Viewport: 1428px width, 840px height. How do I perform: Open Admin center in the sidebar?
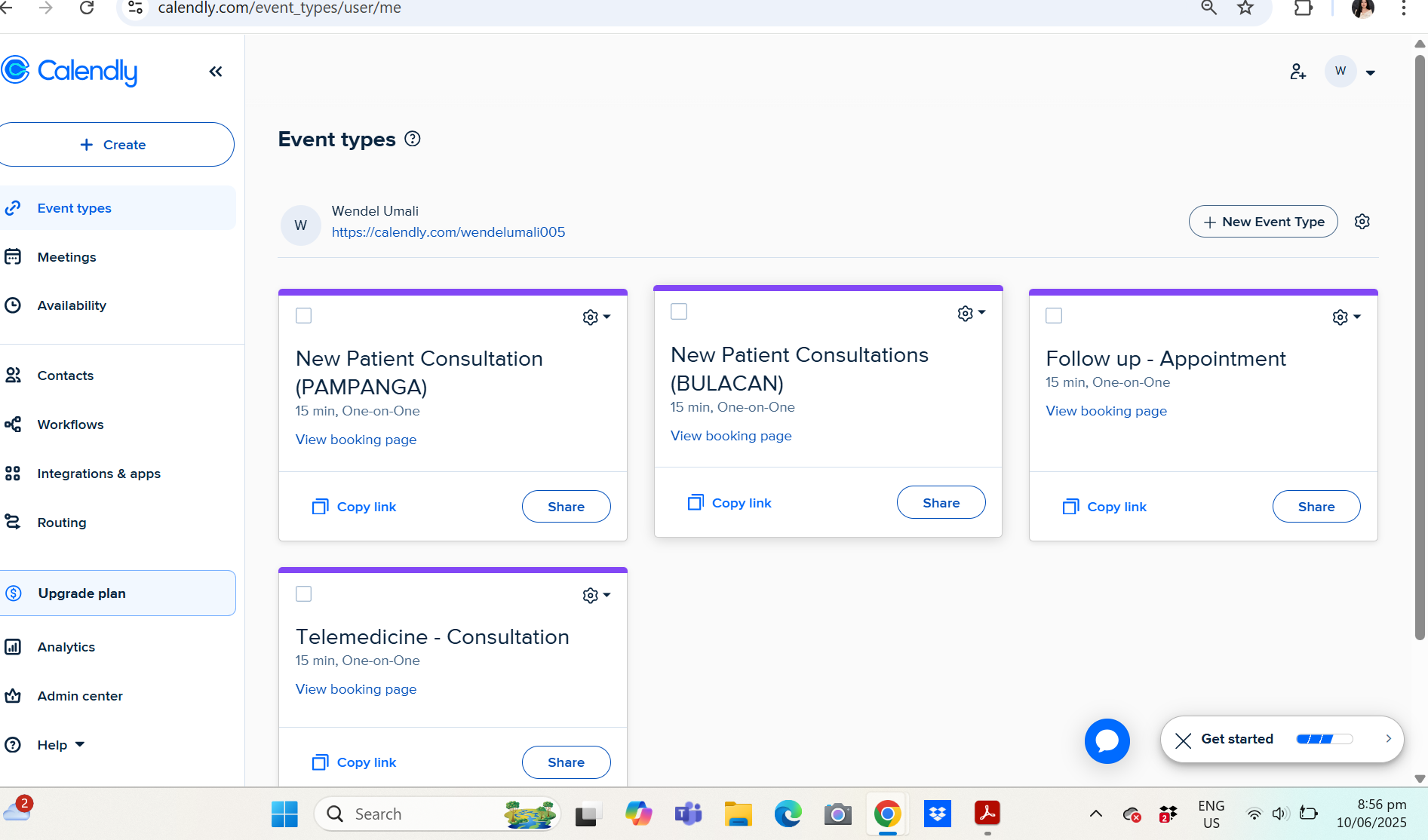pos(118,696)
